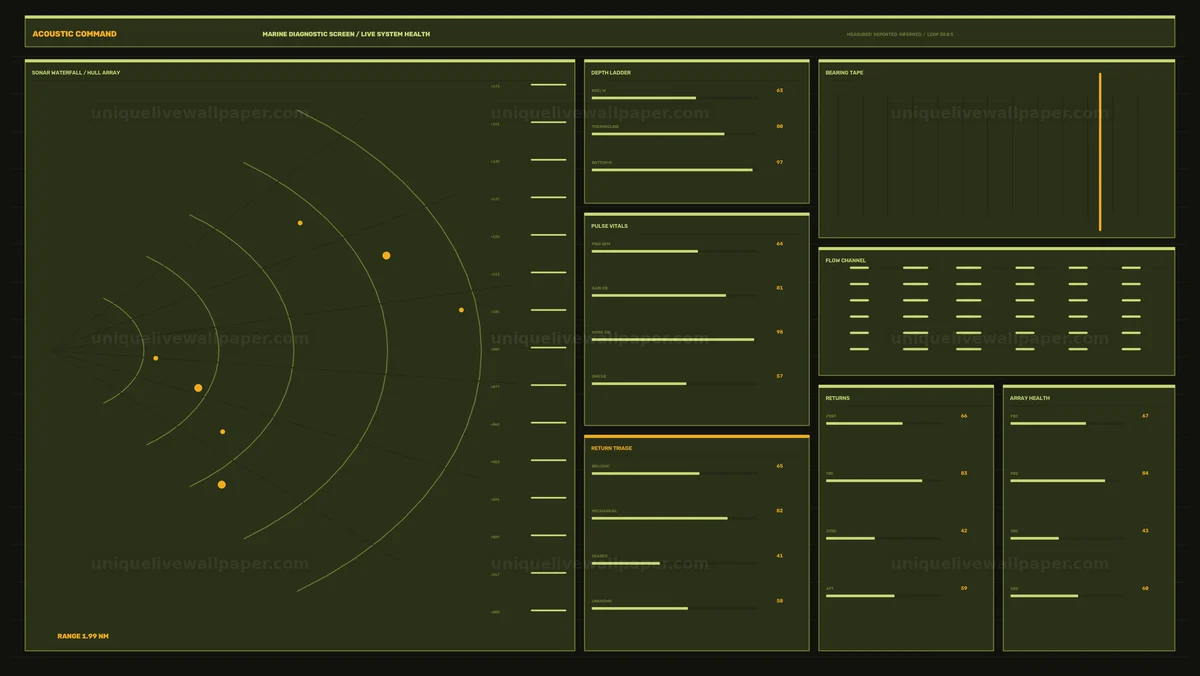Click the Mechanical value 82

click(x=780, y=510)
